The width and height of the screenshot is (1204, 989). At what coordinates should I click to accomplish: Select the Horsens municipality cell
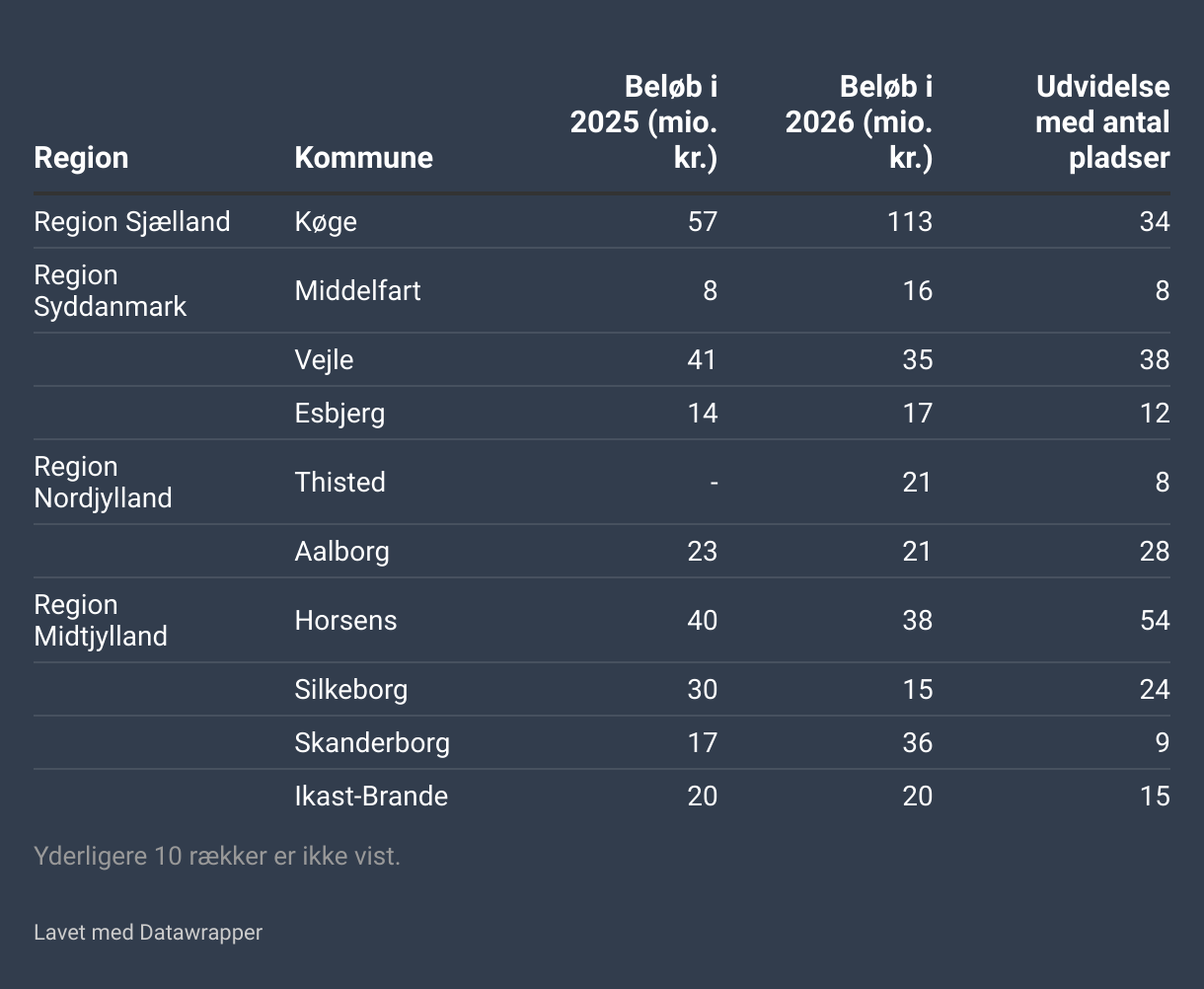tap(345, 621)
